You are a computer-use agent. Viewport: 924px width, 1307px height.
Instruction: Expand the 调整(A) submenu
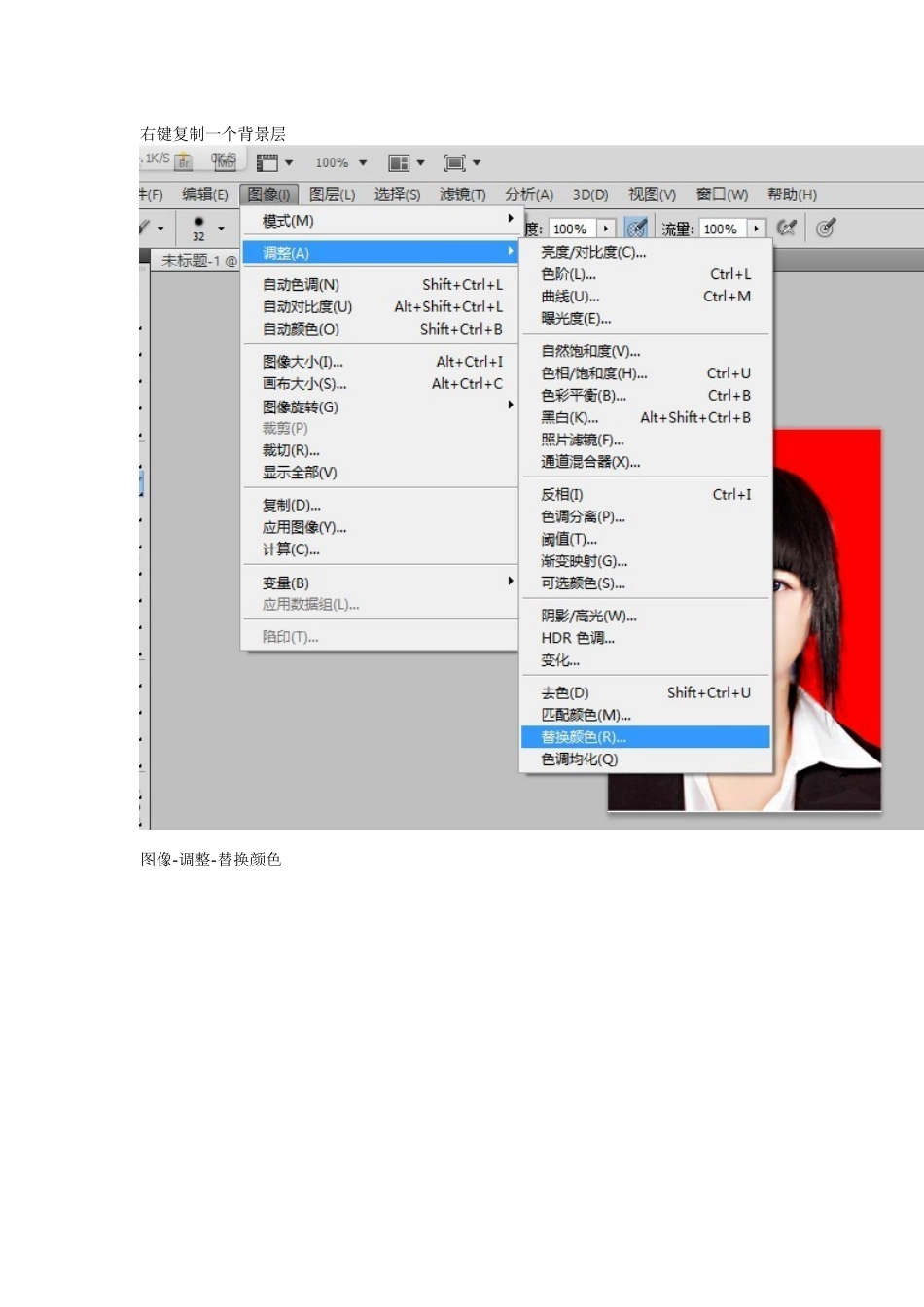tap(380, 253)
